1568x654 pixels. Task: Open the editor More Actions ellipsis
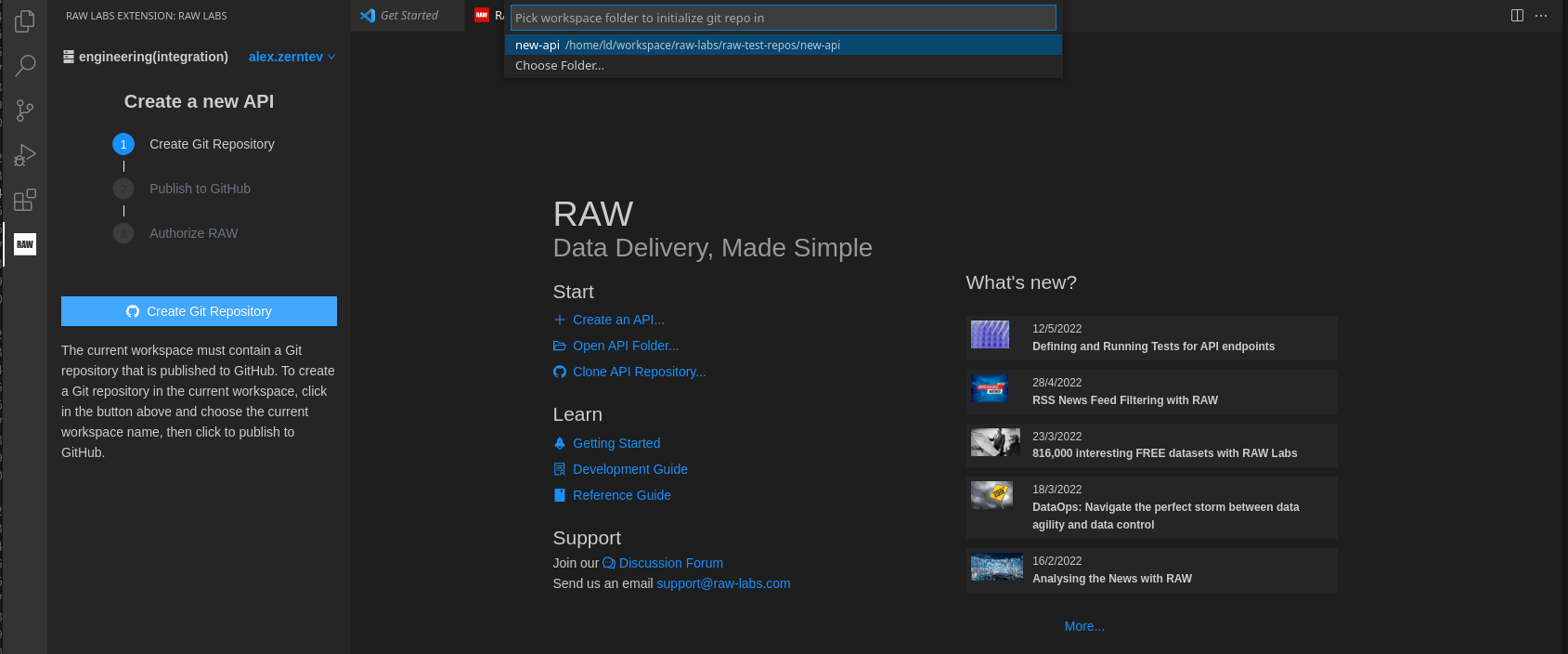[x=1541, y=16]
